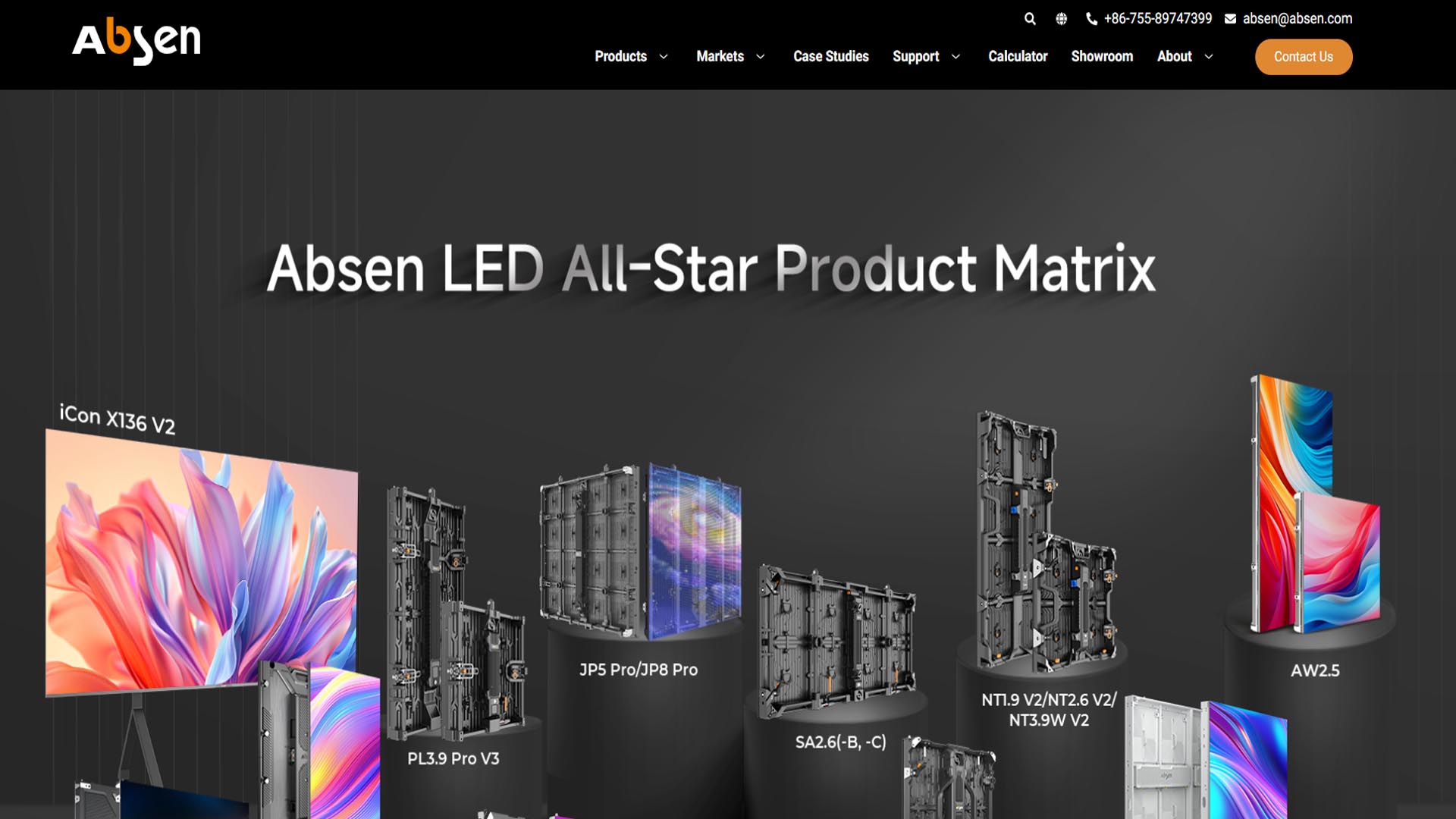The width and height of the screenshot is (1456, 819).
Task: Click absen@absen.com email link
Action: 1298,19
